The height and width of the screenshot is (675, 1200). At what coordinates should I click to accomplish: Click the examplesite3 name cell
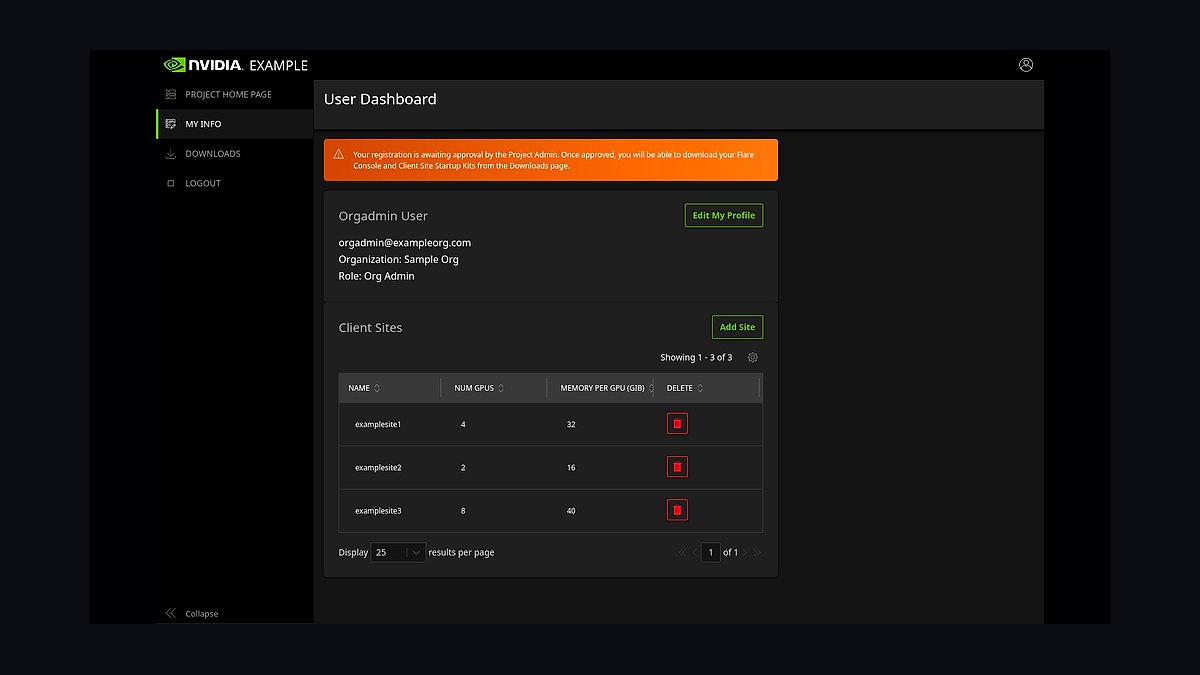378,511
